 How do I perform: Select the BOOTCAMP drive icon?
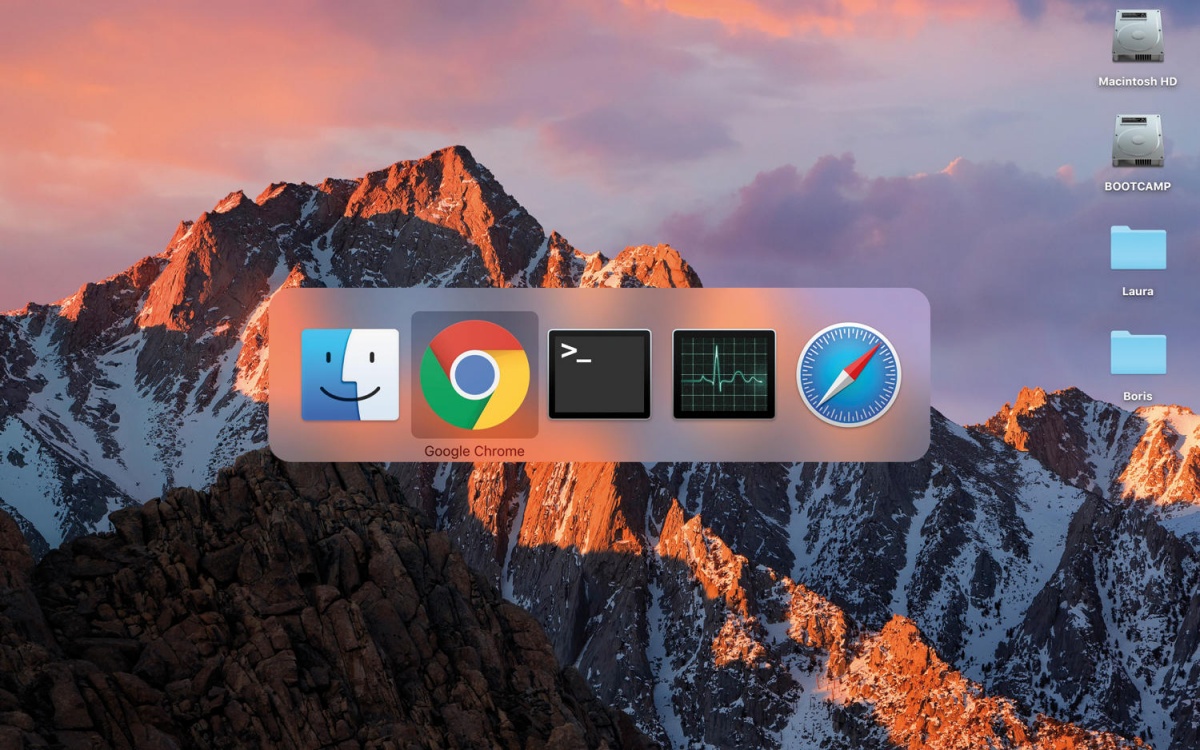click(1138, 141)
